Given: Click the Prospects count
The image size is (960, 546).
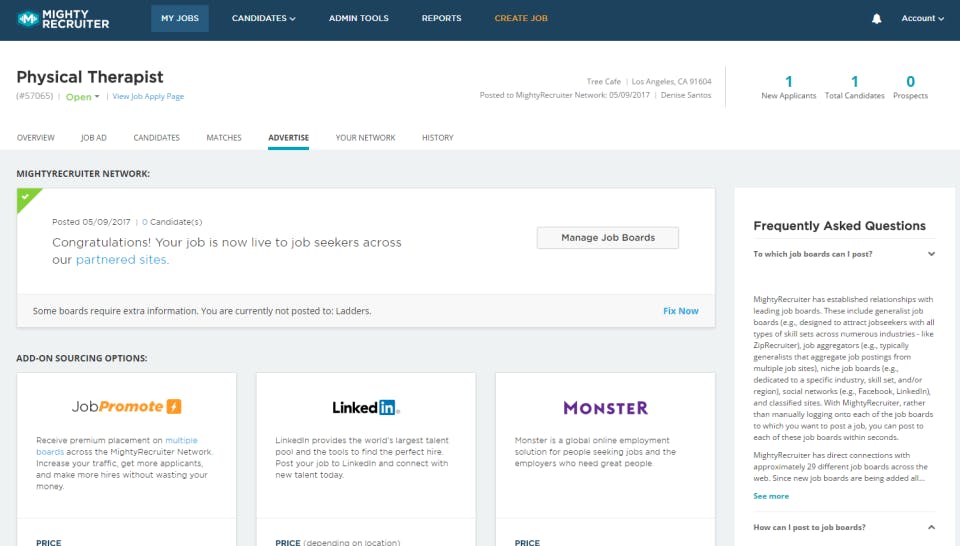Looking at the screenshot, I should [x=910, y=81].
